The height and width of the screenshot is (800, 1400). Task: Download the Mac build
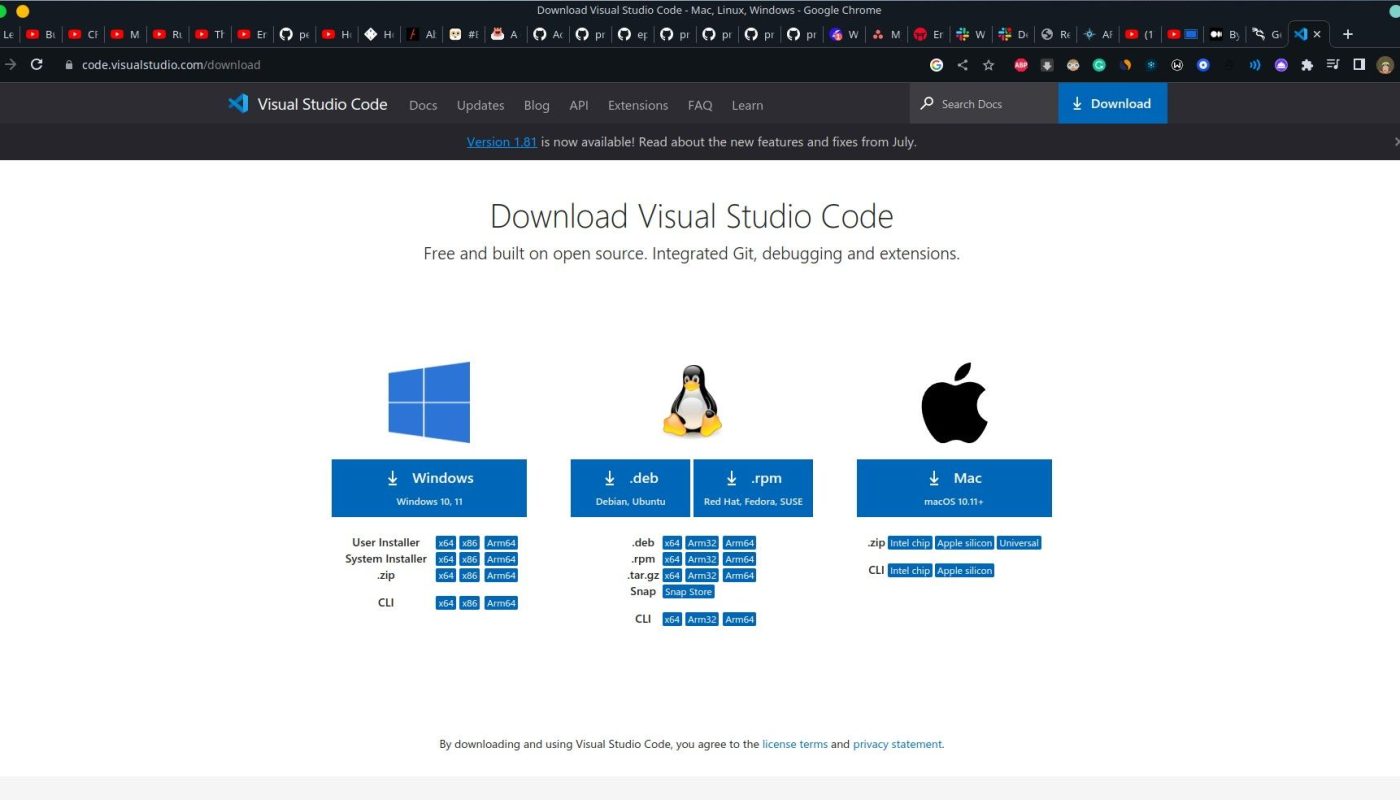tap(954, 488)
